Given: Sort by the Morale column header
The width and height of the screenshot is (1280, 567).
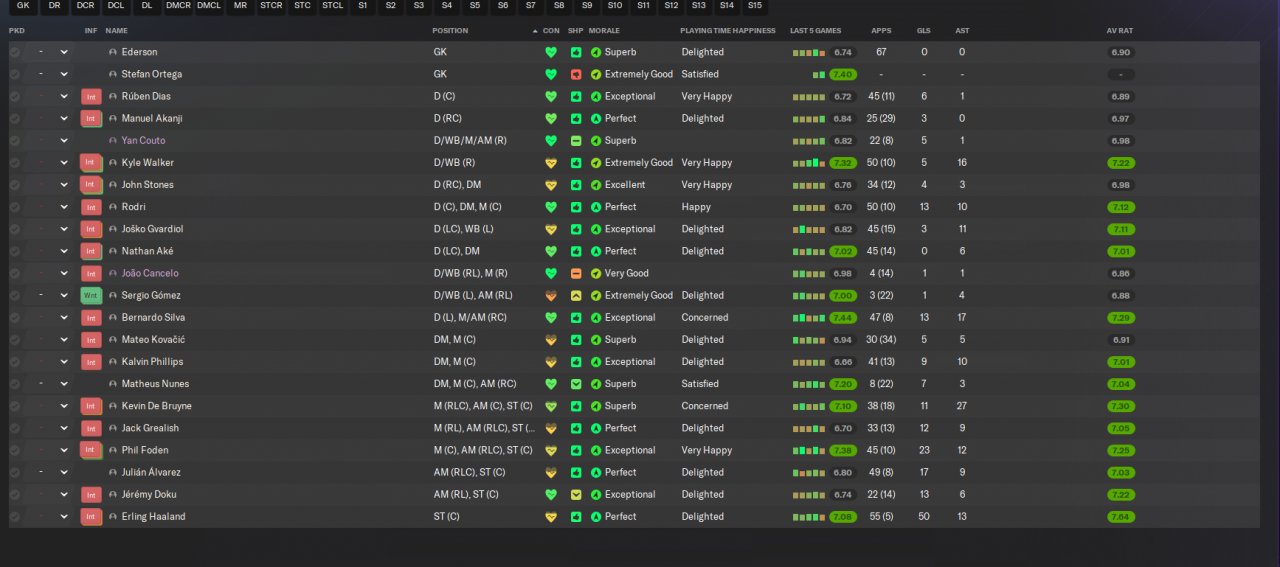Looking at the screenshot, I should pos(604,31).
